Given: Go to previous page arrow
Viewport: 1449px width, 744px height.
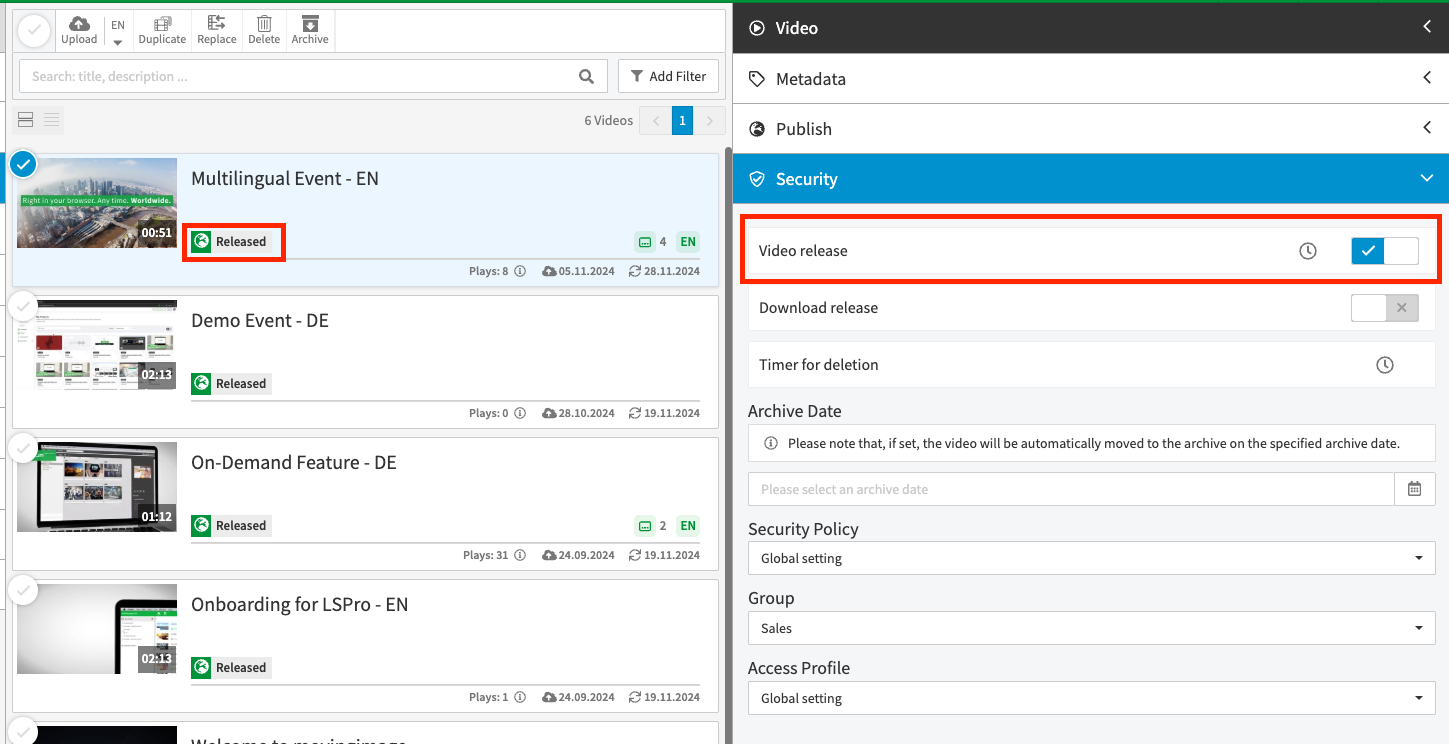Looking at the screenshot, I should click(656, 121).
